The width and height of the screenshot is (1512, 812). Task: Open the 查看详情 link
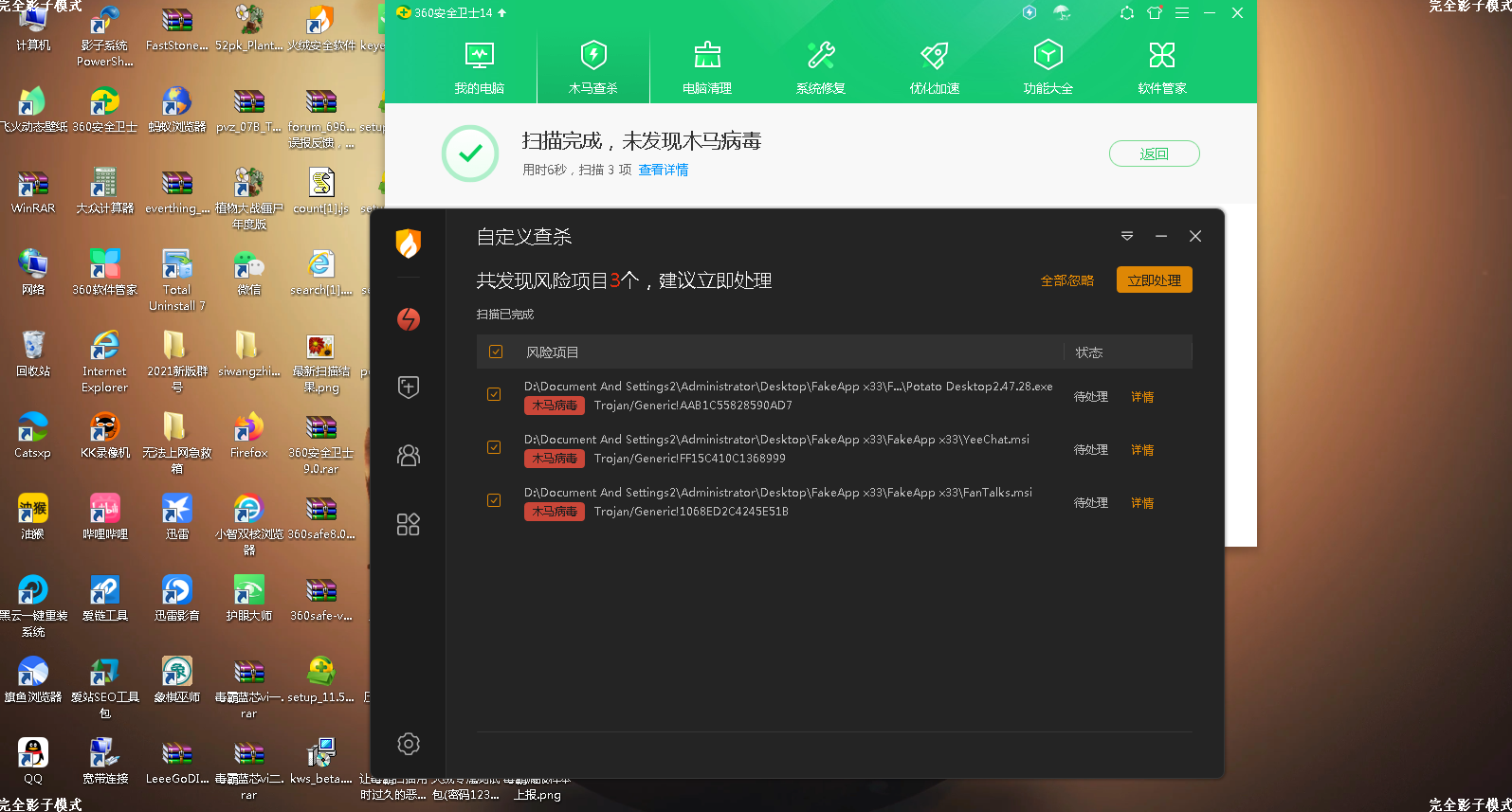click(x=664, y=170)
